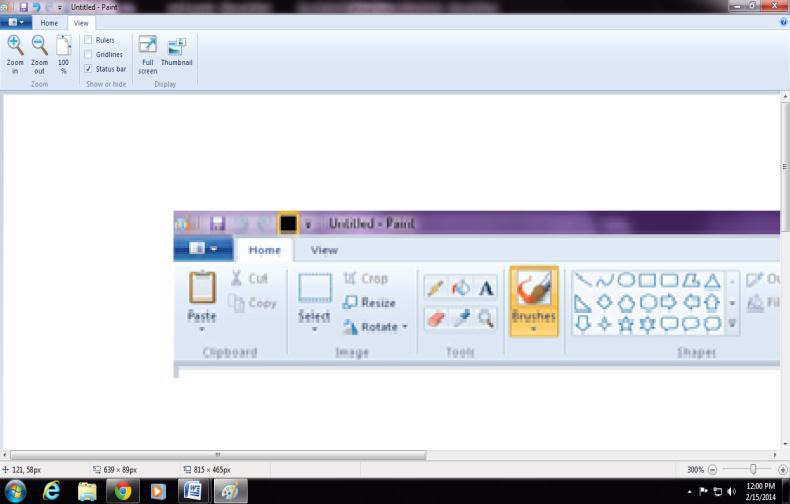The height and width of the screenshot is (504, 790).
Task: Click the vertical scrollbar down arrow
Action: (x=785, y=445)
